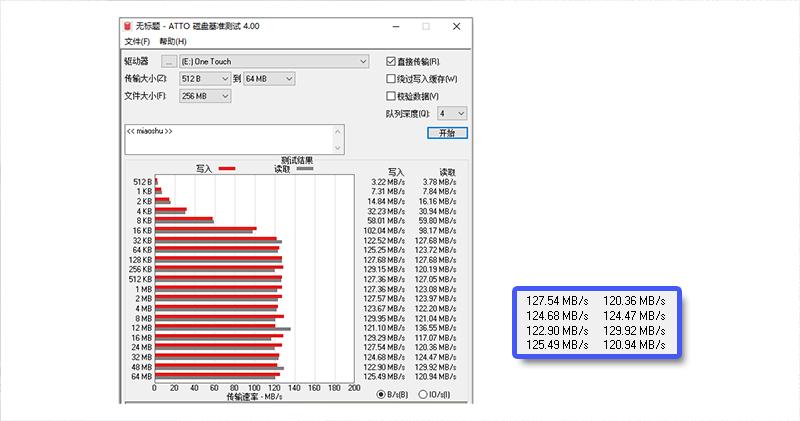The height and width of the screenshot is (421, 800).
Task: Click the 129.15 MB/s write value
Action: tap(384, 269)
